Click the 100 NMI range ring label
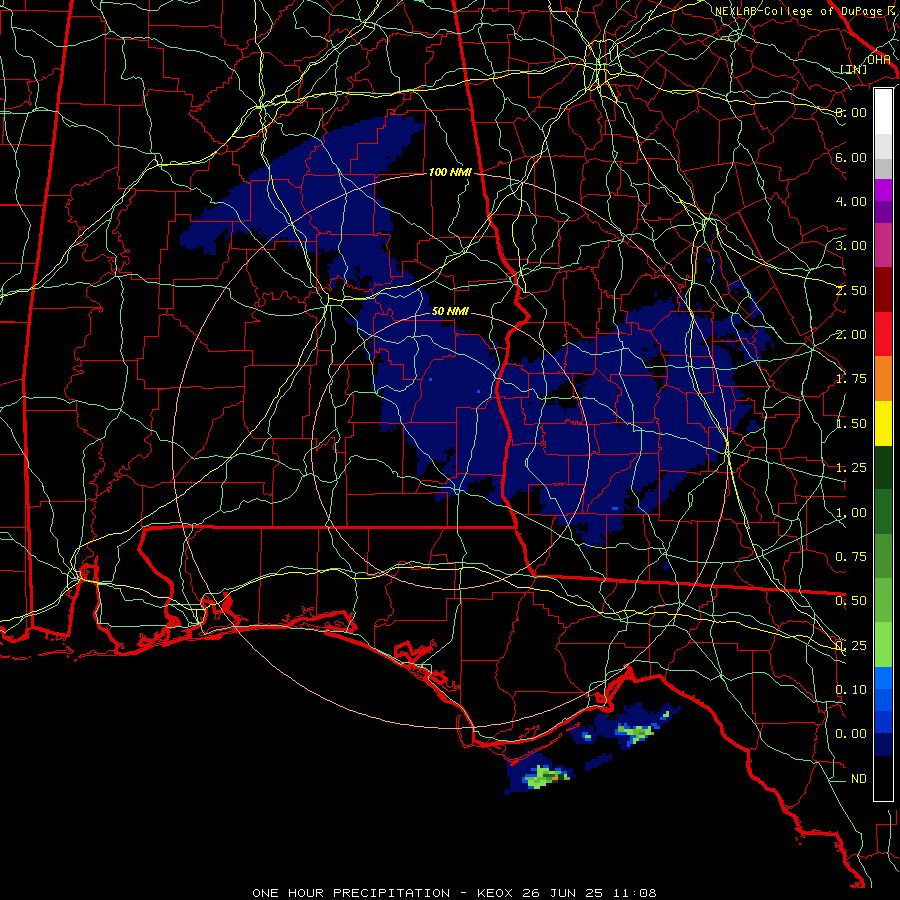The height and width of the screenshot is (900, 900). pyautogui.click(x=450, y=172)
